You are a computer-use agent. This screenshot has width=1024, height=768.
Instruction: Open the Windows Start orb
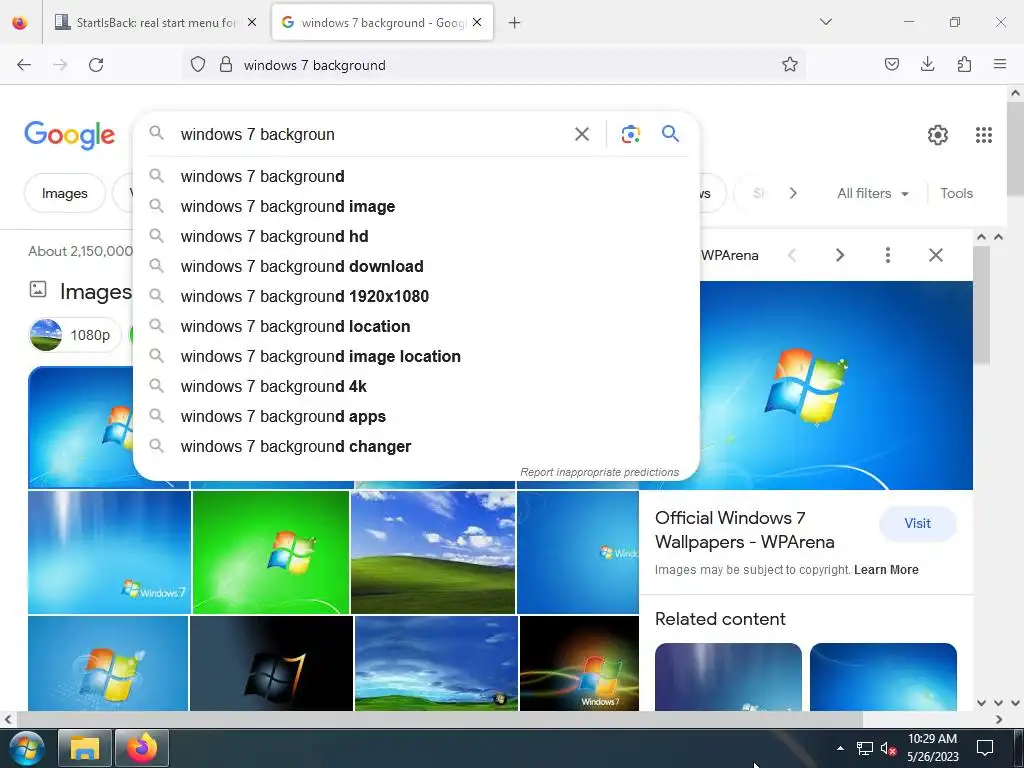(x=27, y=748)
